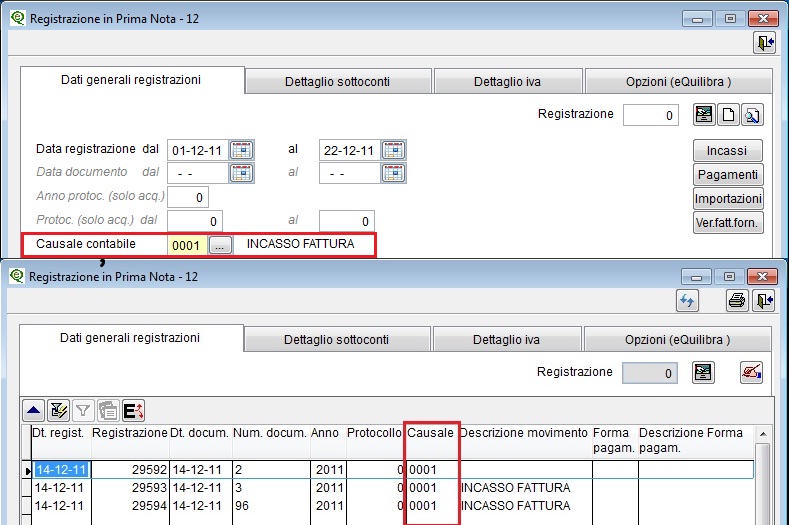The height and width of the screenshot is (525, 789).
Task: Click the Importazioni button
Action: (728, 199)
